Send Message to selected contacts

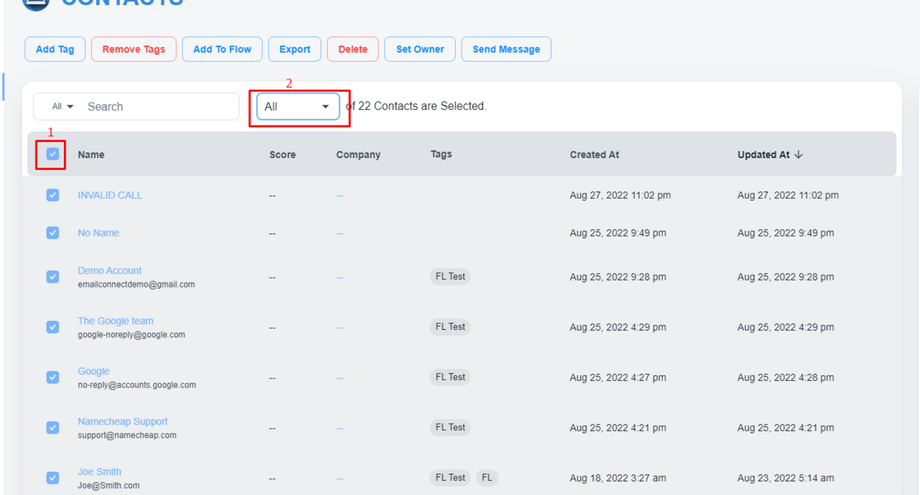506,49
